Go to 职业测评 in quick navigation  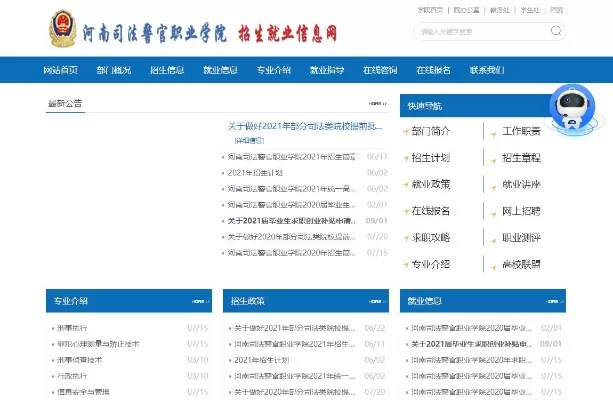tap(521, 238)
